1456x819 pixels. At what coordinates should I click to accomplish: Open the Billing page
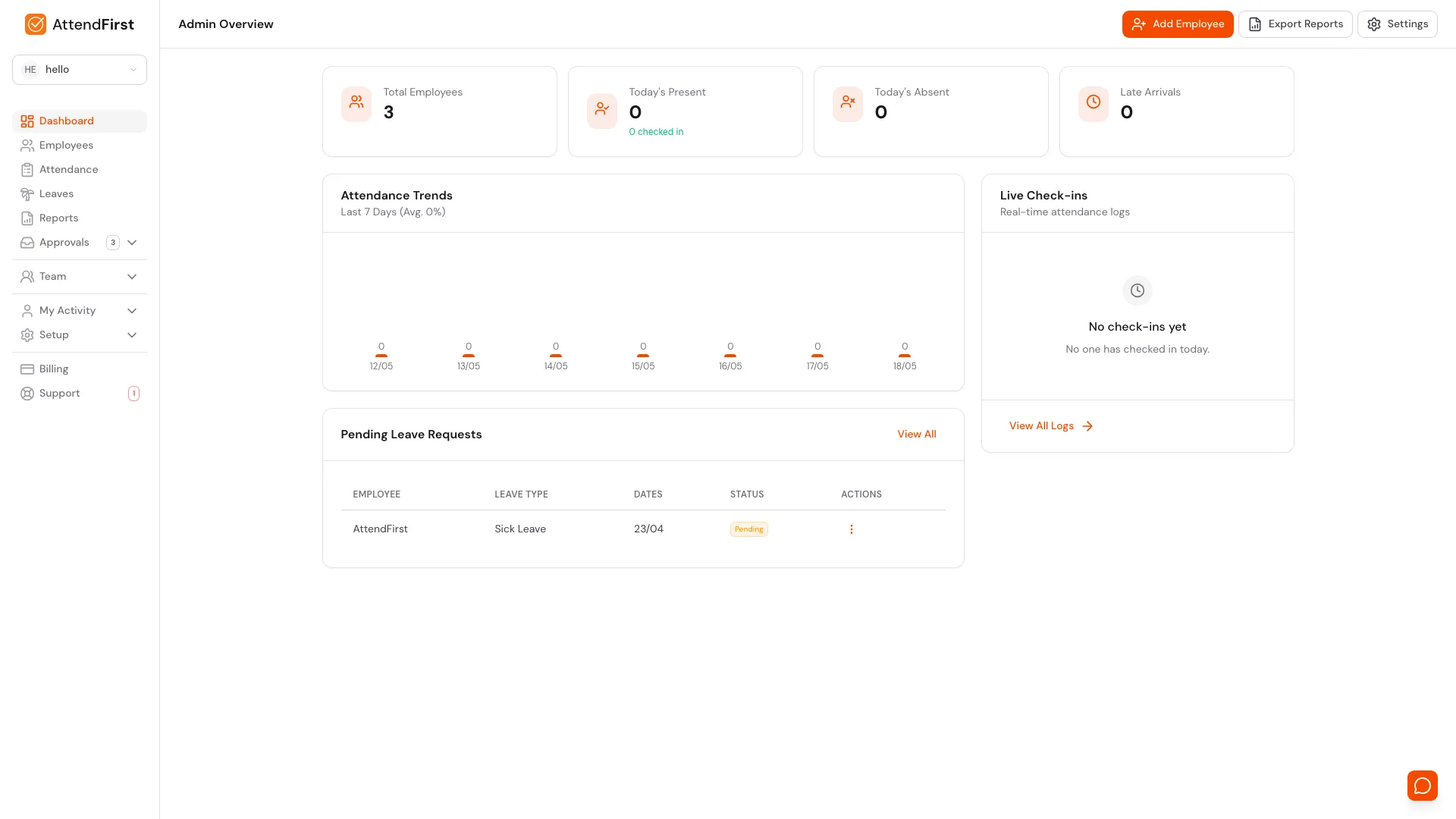(x=80, y=369)
